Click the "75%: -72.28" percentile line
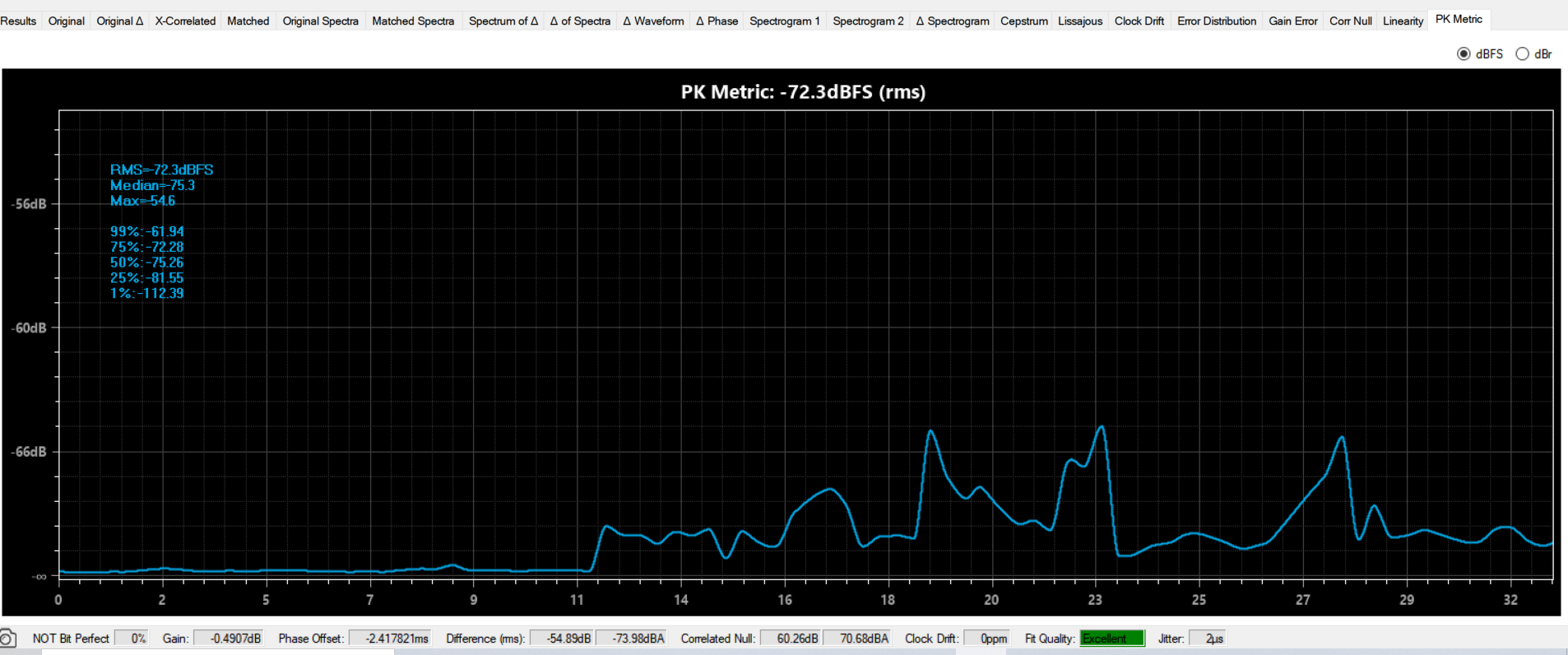Viewport: 1568px width, 655px height. [147, 247]
